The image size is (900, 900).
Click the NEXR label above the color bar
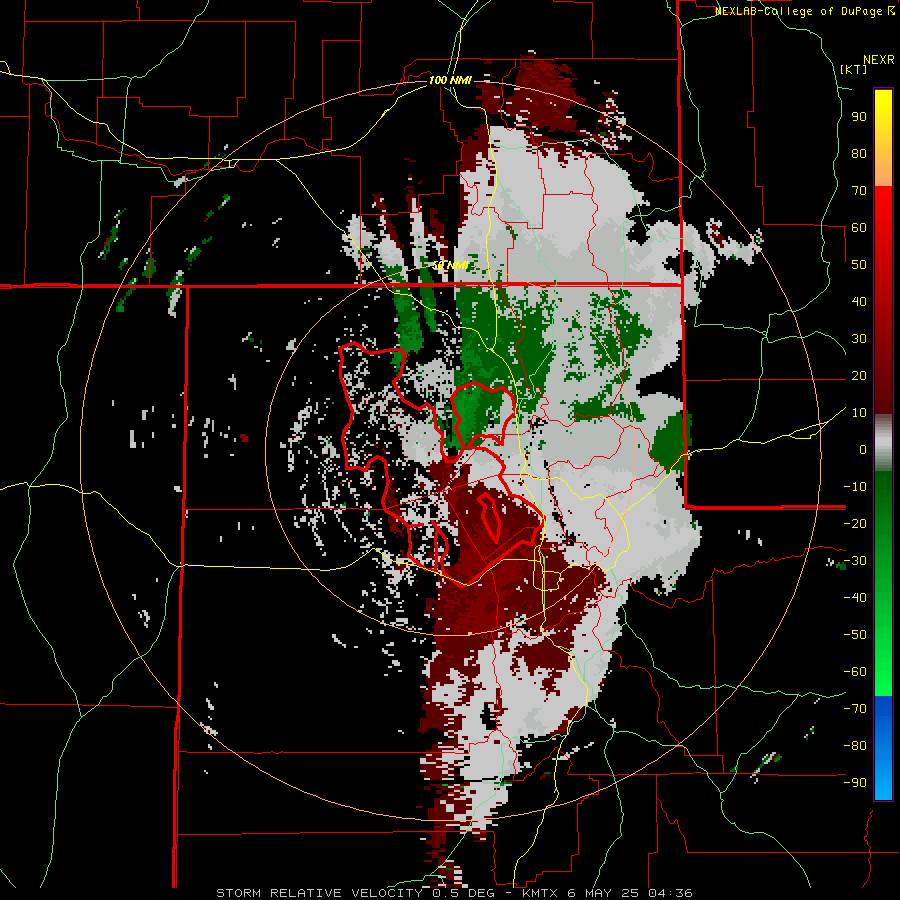[x=879, y=60]
